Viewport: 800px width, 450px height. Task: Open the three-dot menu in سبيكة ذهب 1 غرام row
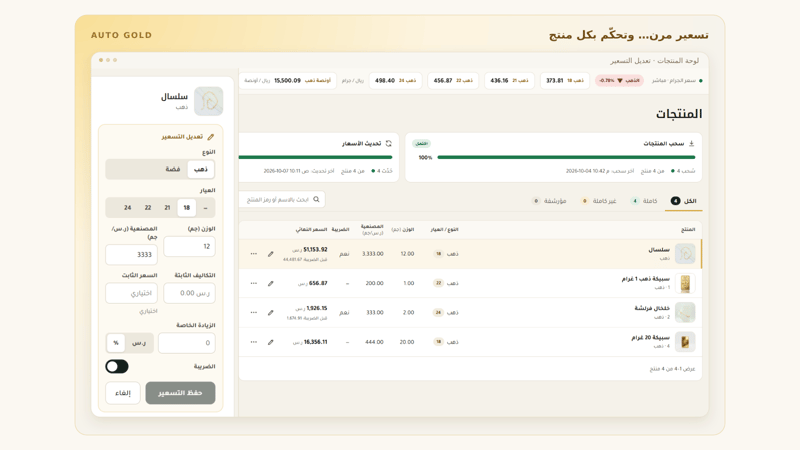[x=254, y=283]
